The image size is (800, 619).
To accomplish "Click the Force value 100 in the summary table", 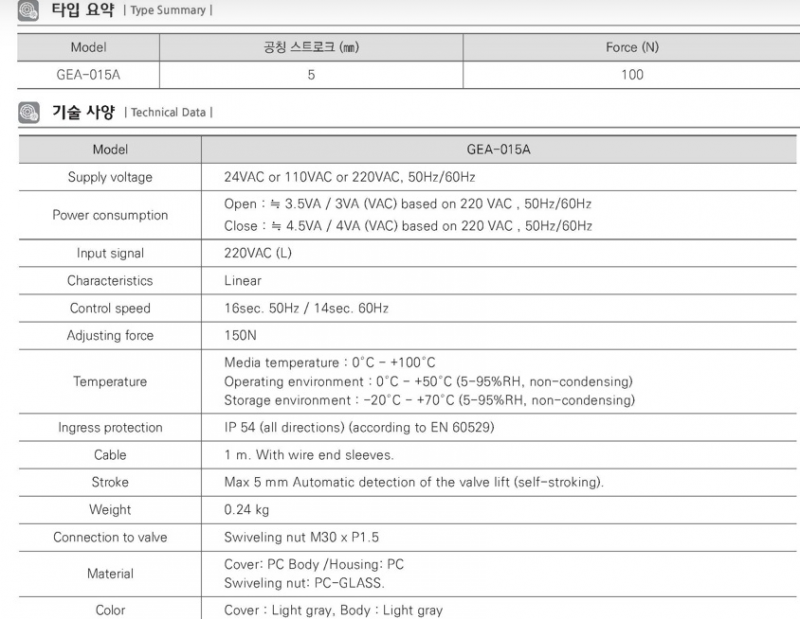I will pos(632,74).
